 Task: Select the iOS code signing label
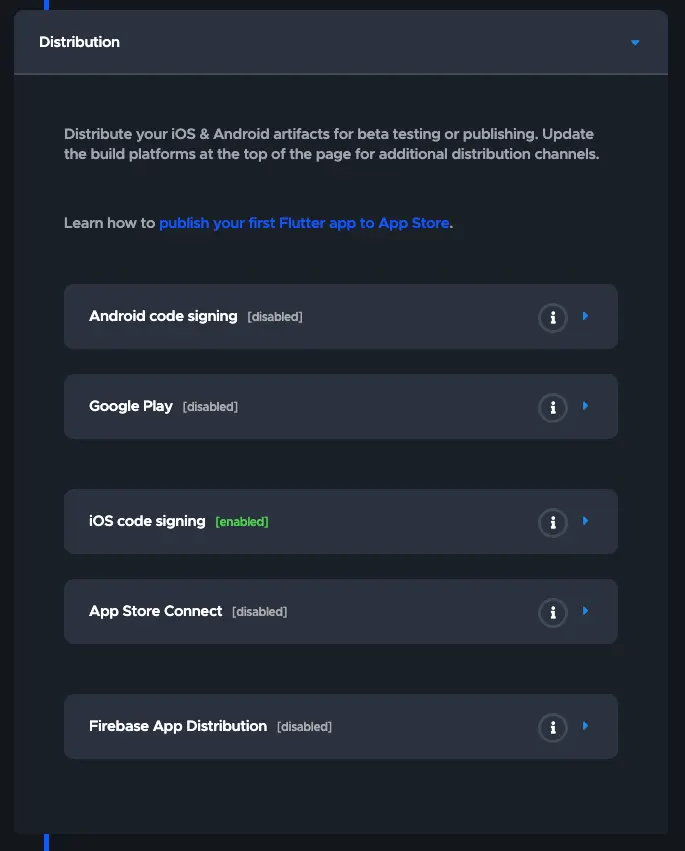(x=147, y=521)
